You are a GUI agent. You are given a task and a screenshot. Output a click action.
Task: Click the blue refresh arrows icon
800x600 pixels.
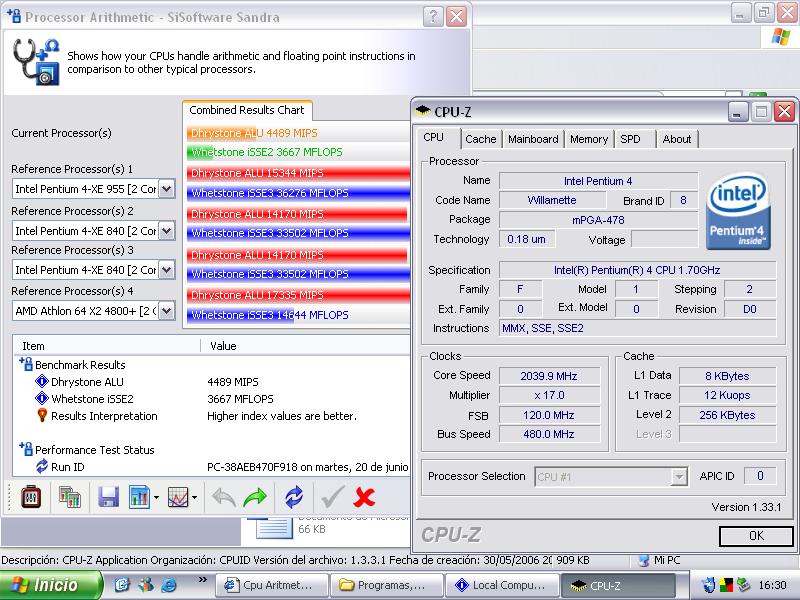(294, 496)
